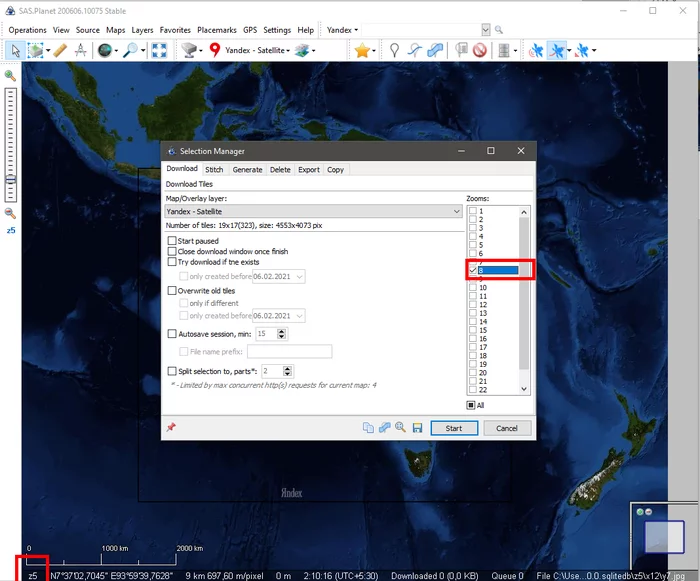The width and height of the screenshot is (700, 581).
Task: Click the Start button
Action: pos(454,428)
